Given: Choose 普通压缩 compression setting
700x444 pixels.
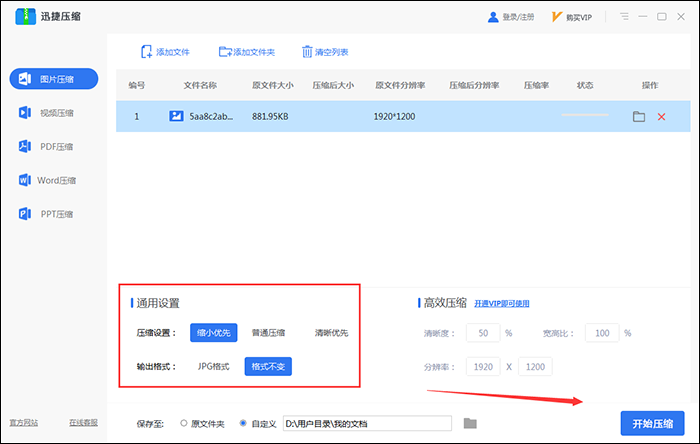Looking at the screenshot, I should tap(268, 332).
